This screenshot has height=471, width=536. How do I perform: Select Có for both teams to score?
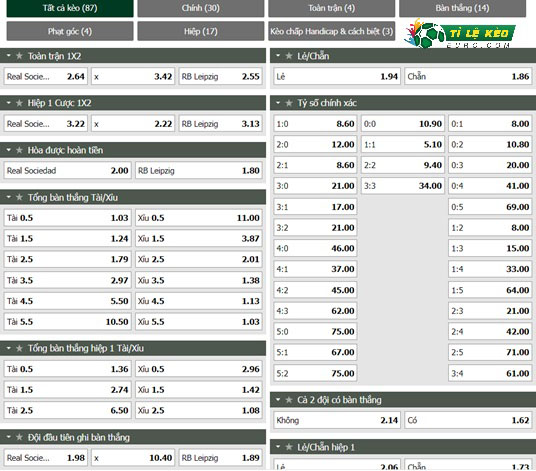468,420
